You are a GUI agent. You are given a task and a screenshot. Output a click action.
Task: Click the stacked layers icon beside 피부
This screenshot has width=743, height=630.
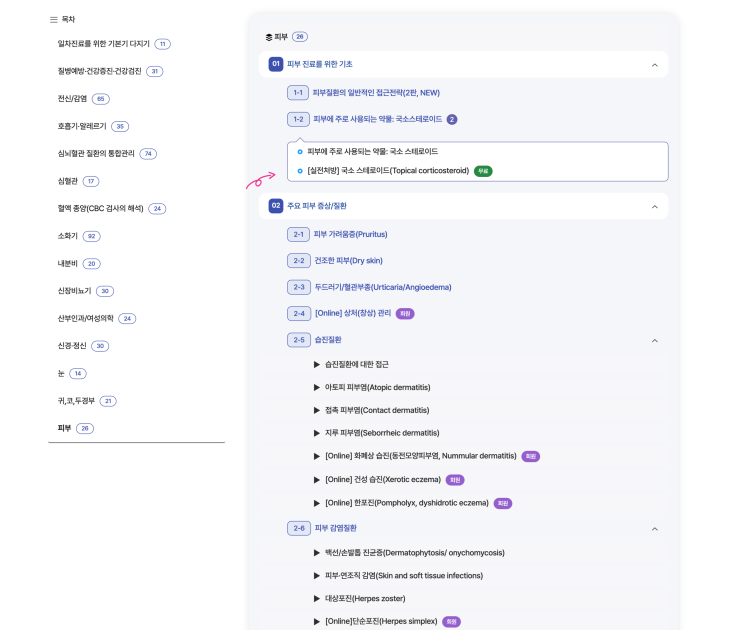pyautogui.click(x=269, y=37)
